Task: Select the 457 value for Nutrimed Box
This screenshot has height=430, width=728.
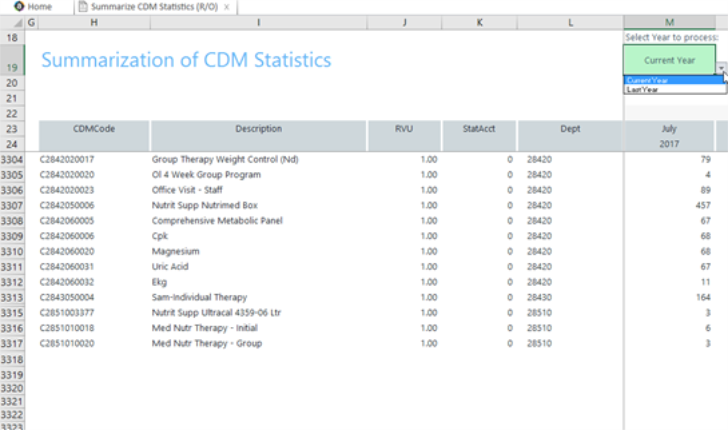Action: coord(702,205)
